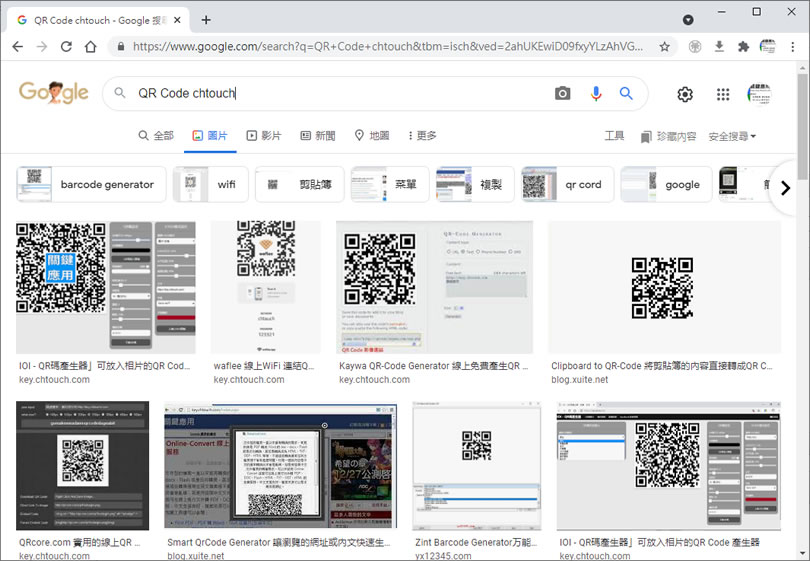Switch to the 新聞 tab
This screenshot has width=810, height=561.
[318, 136]
